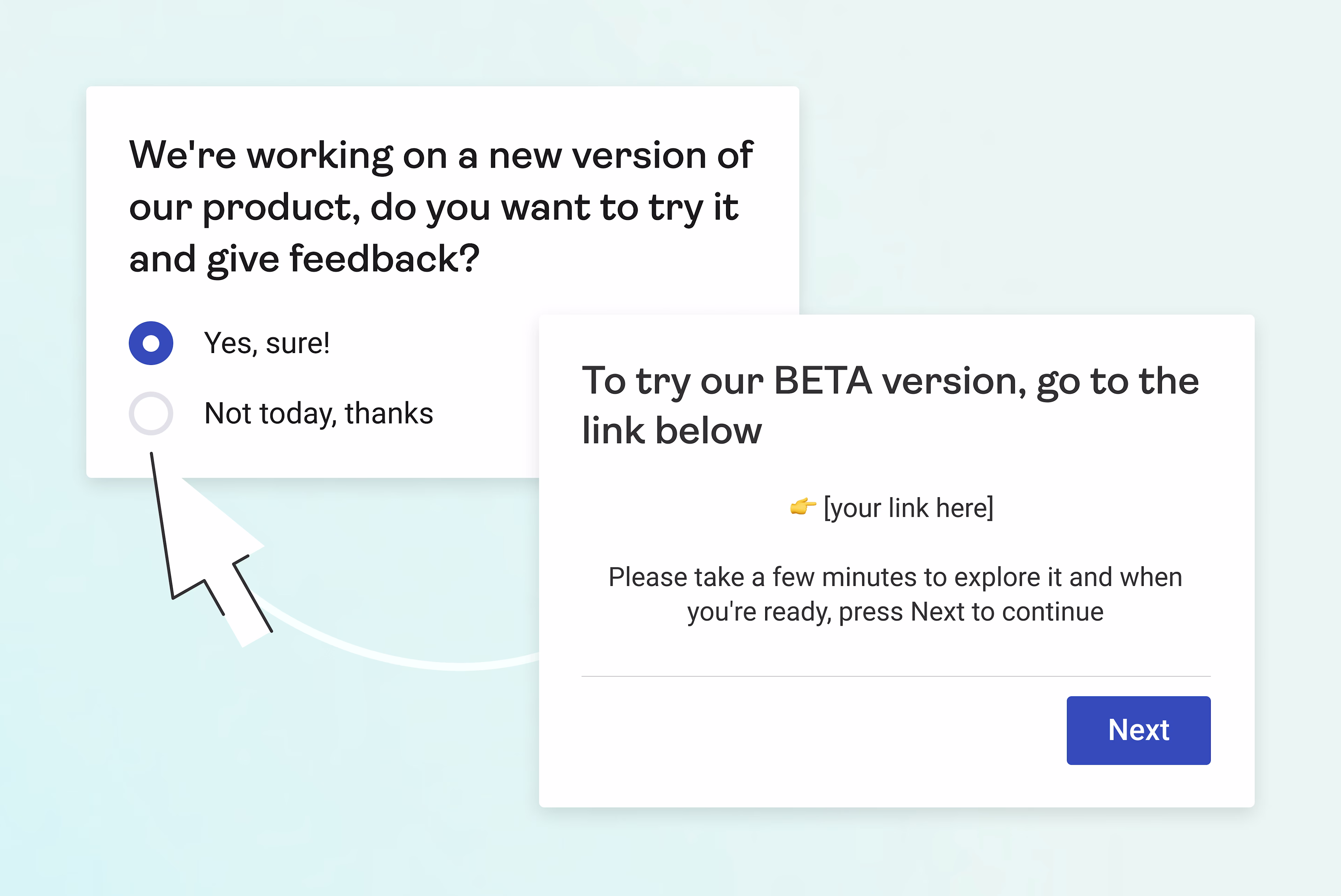The height and width of the screenshot is (896, 1341).
Task: Click the "To try our BETA version" heading
Action: [x=889, y=381]
